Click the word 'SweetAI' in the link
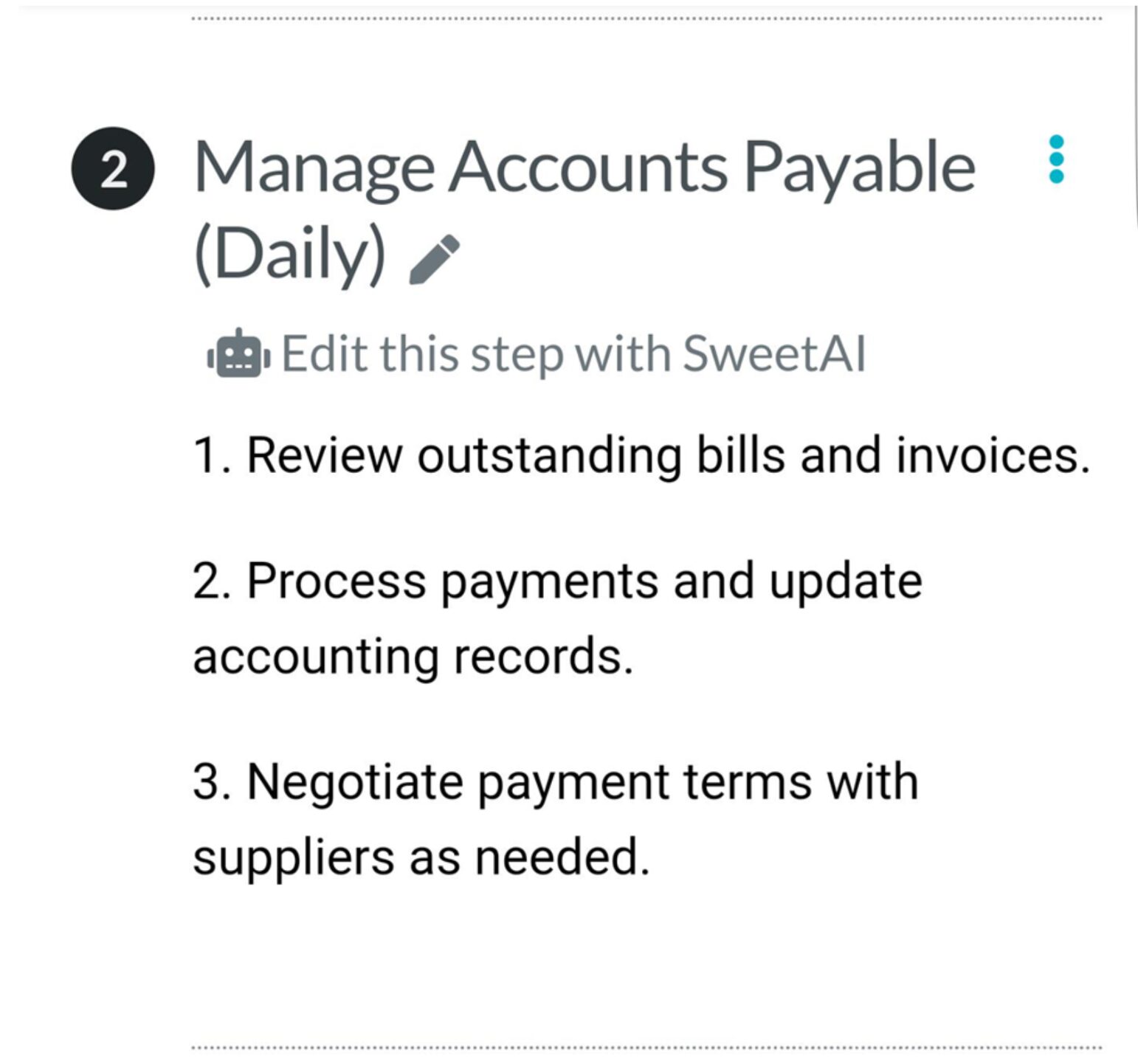The height and width of the screenshot is (1064, 1138). tap(773, 354)
